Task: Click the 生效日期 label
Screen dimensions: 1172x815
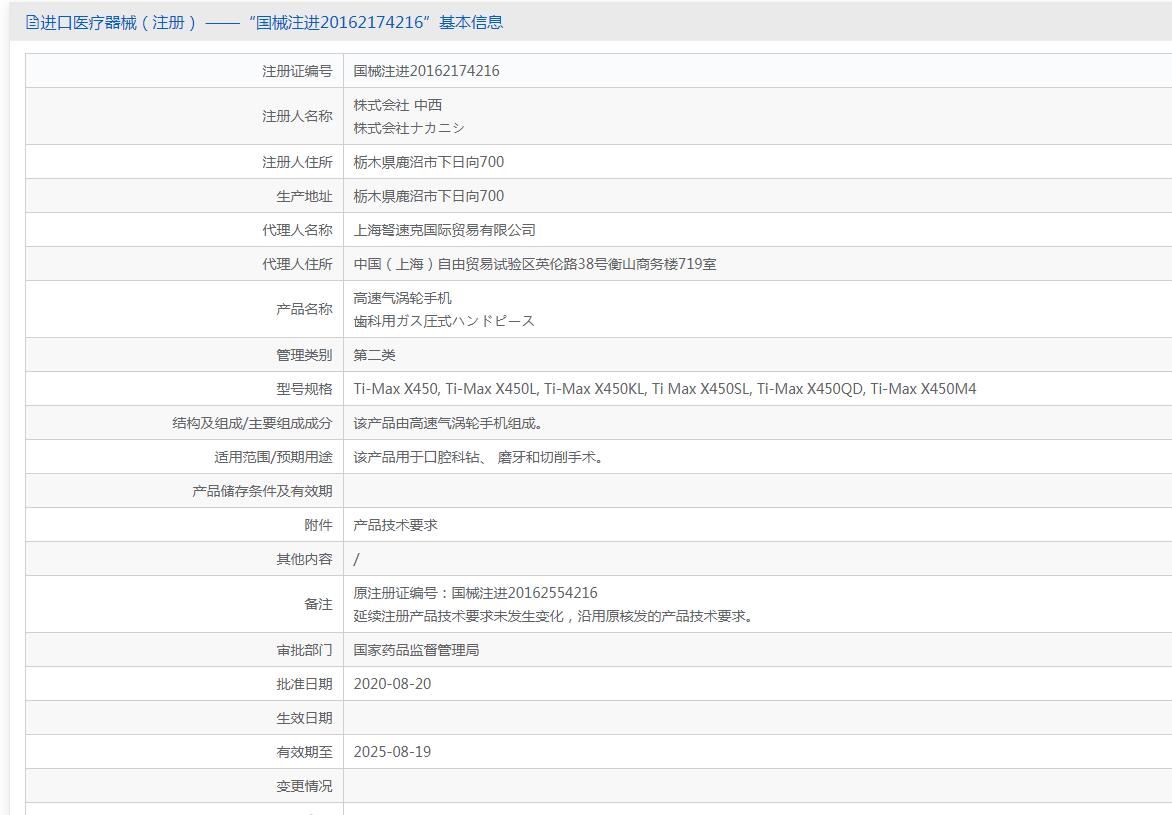Action: 304,718
